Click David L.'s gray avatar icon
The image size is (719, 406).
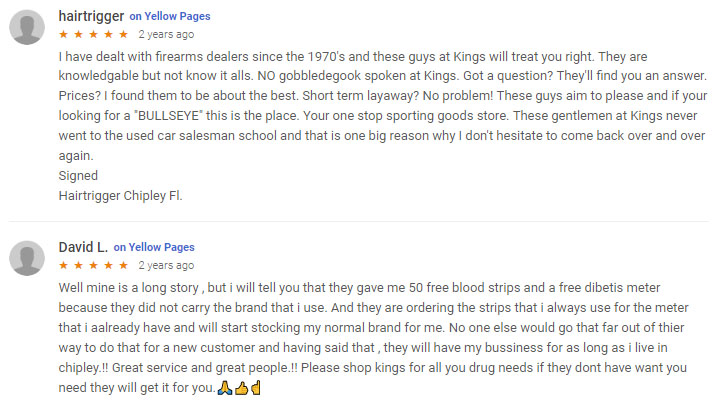click(x=27, y=258)
